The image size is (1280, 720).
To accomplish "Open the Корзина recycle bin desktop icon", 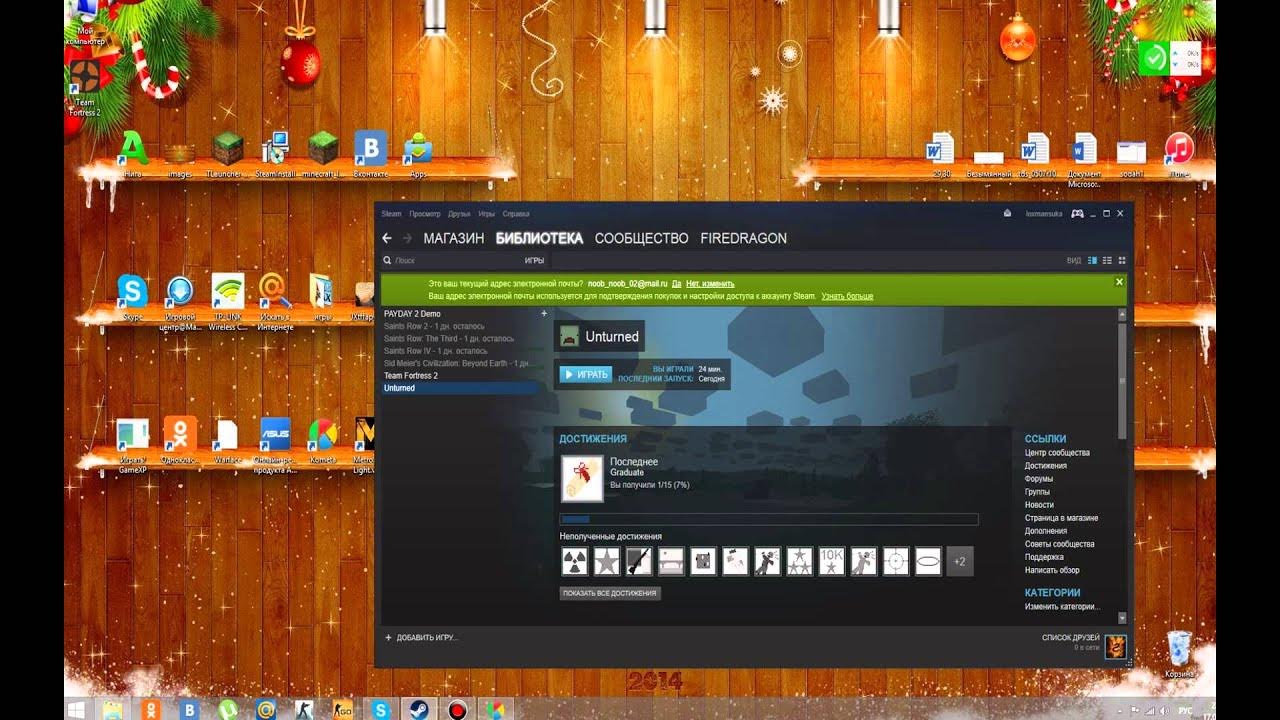I will click(1180, 655).
